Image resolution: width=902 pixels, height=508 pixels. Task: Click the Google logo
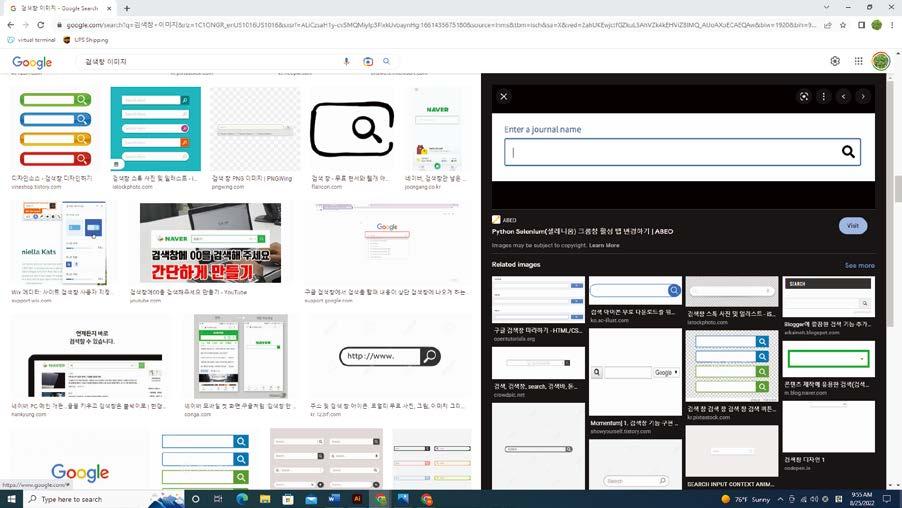pyautogui.click(x=32, y=62)
